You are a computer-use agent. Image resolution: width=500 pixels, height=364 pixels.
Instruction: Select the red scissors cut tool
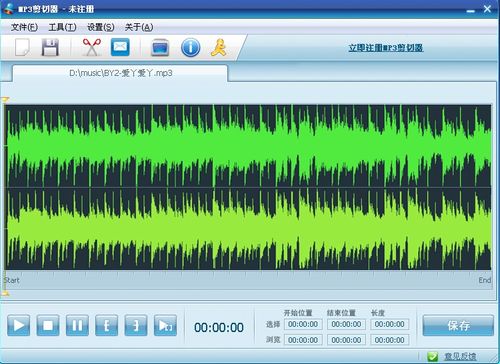coord(91,47)
